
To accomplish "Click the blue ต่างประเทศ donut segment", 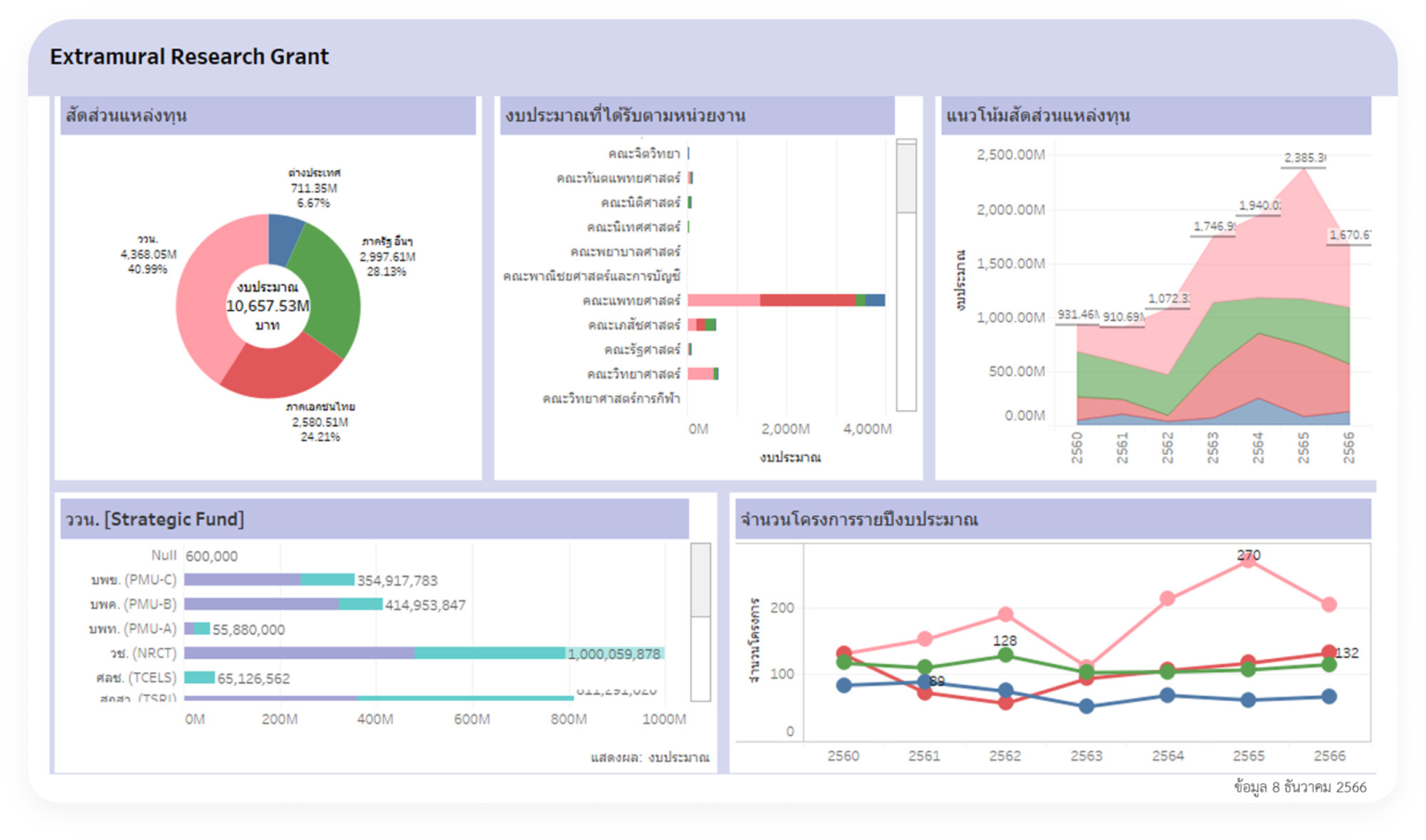I will [x=285, y=235].
